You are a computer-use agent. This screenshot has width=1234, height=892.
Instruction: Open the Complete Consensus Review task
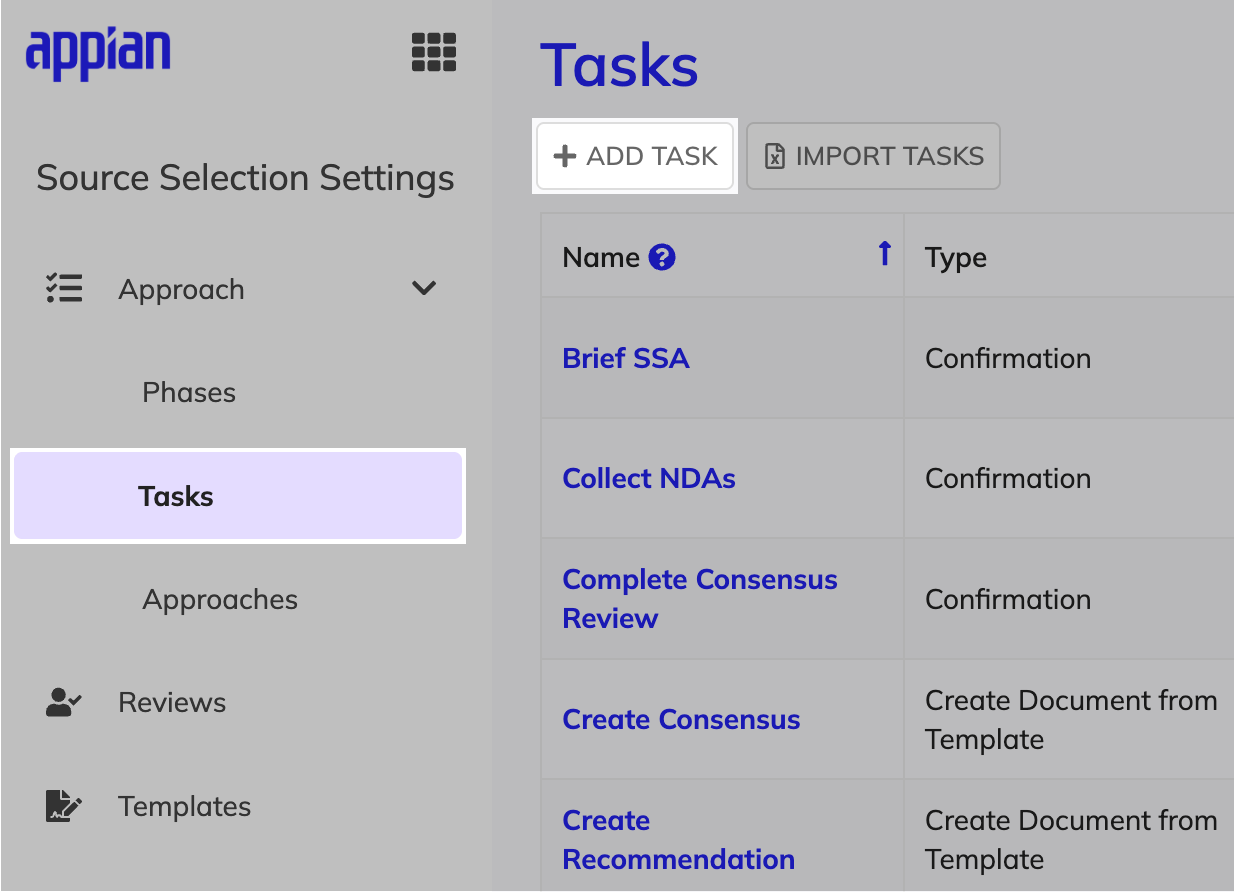tap(700, 598)
